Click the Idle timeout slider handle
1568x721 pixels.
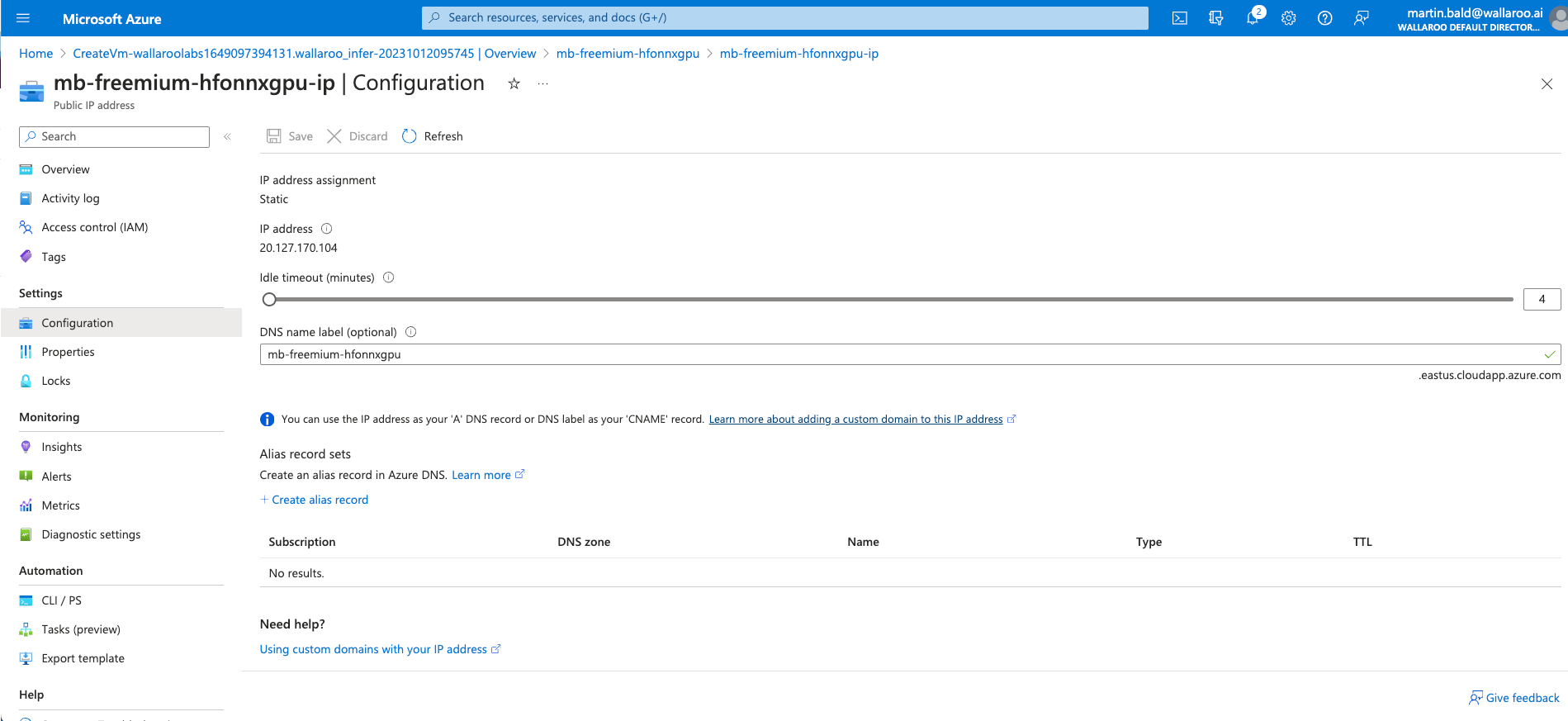point(269,299)
